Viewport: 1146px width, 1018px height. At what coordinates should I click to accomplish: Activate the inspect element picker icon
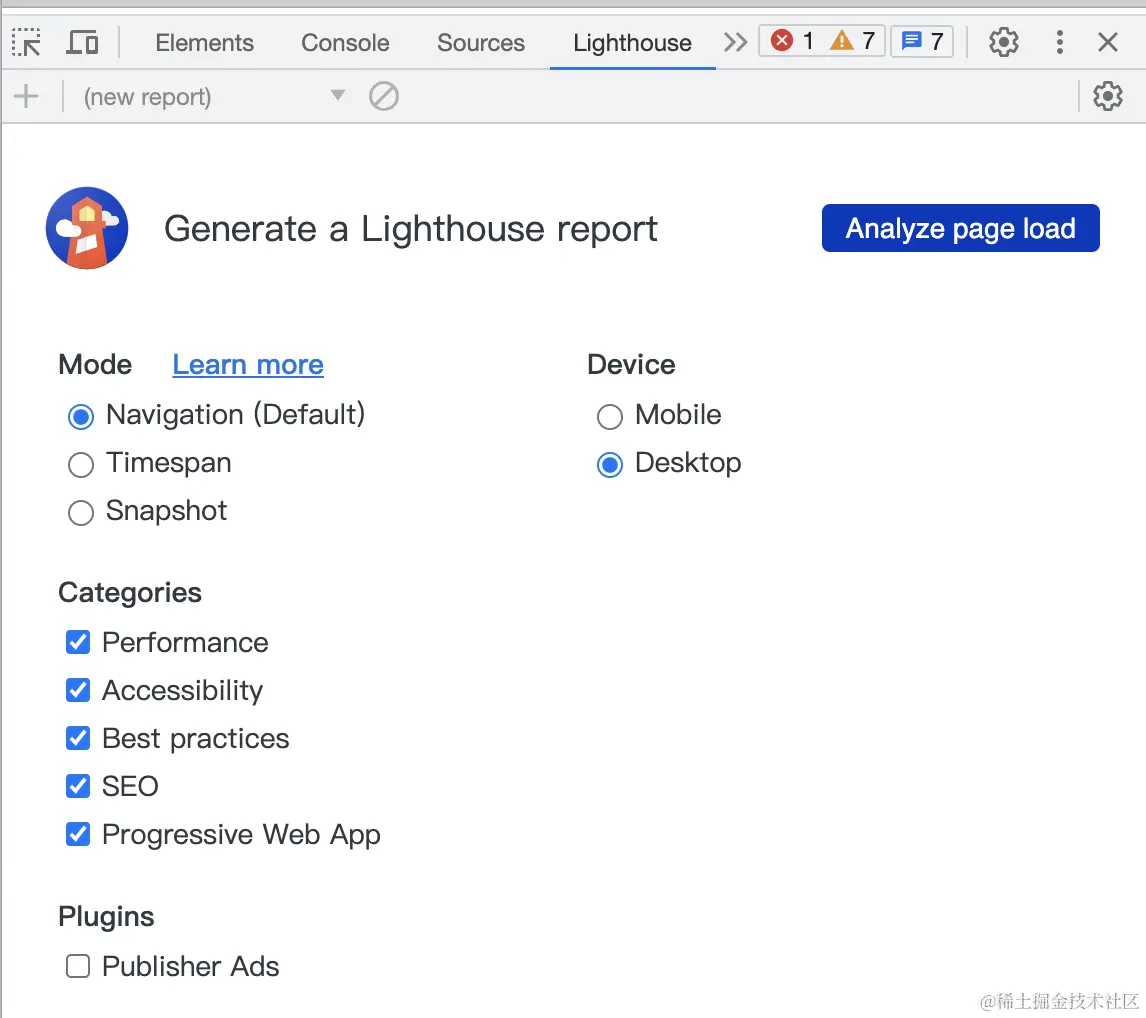click(x=27, y=42)
